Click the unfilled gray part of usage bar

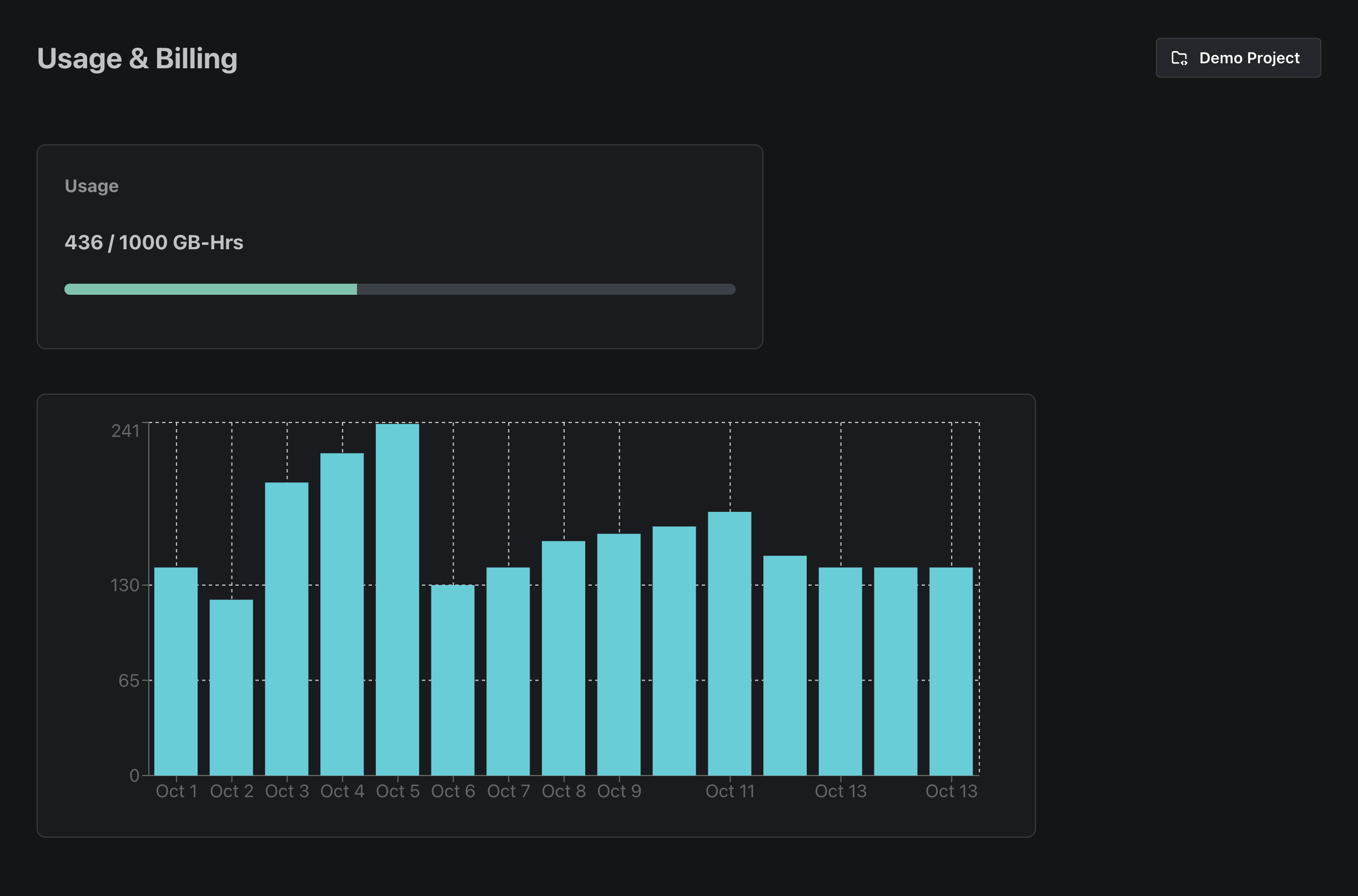click(546, 289)
